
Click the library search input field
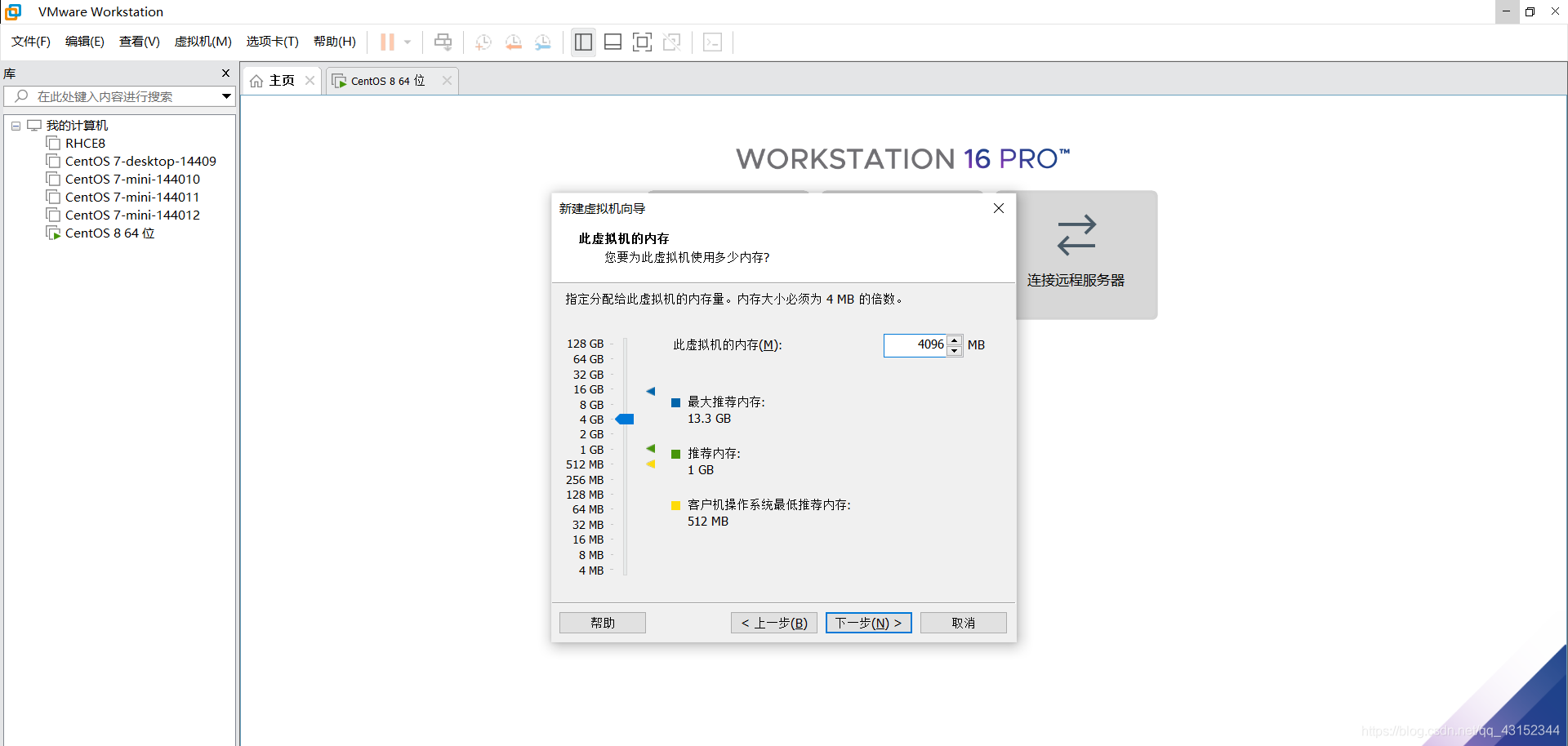coord(118,96)
